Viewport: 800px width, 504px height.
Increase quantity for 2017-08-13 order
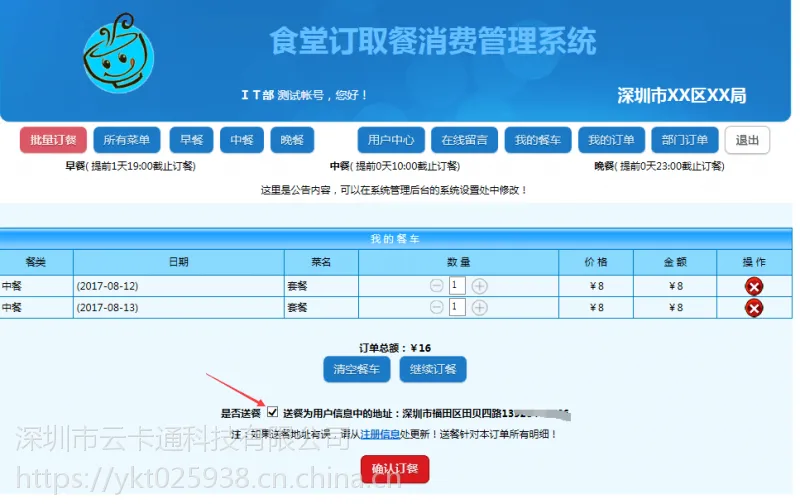click(x=479, y=307)
